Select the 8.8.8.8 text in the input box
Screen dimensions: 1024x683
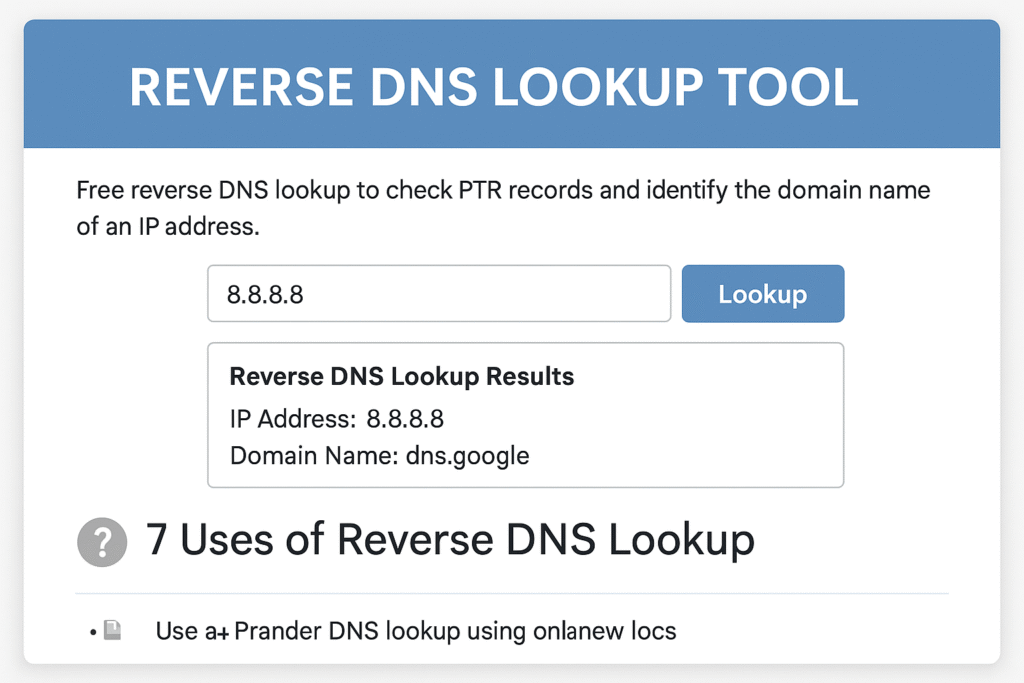coord(254,293)
